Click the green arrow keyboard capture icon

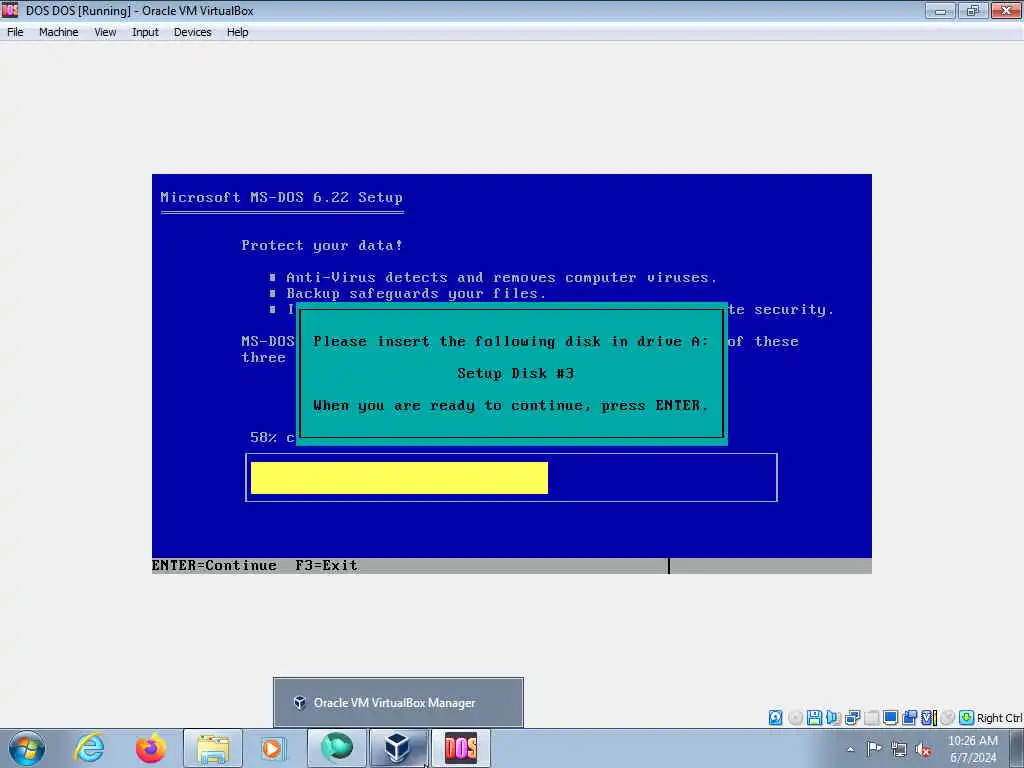pos(967,718)
